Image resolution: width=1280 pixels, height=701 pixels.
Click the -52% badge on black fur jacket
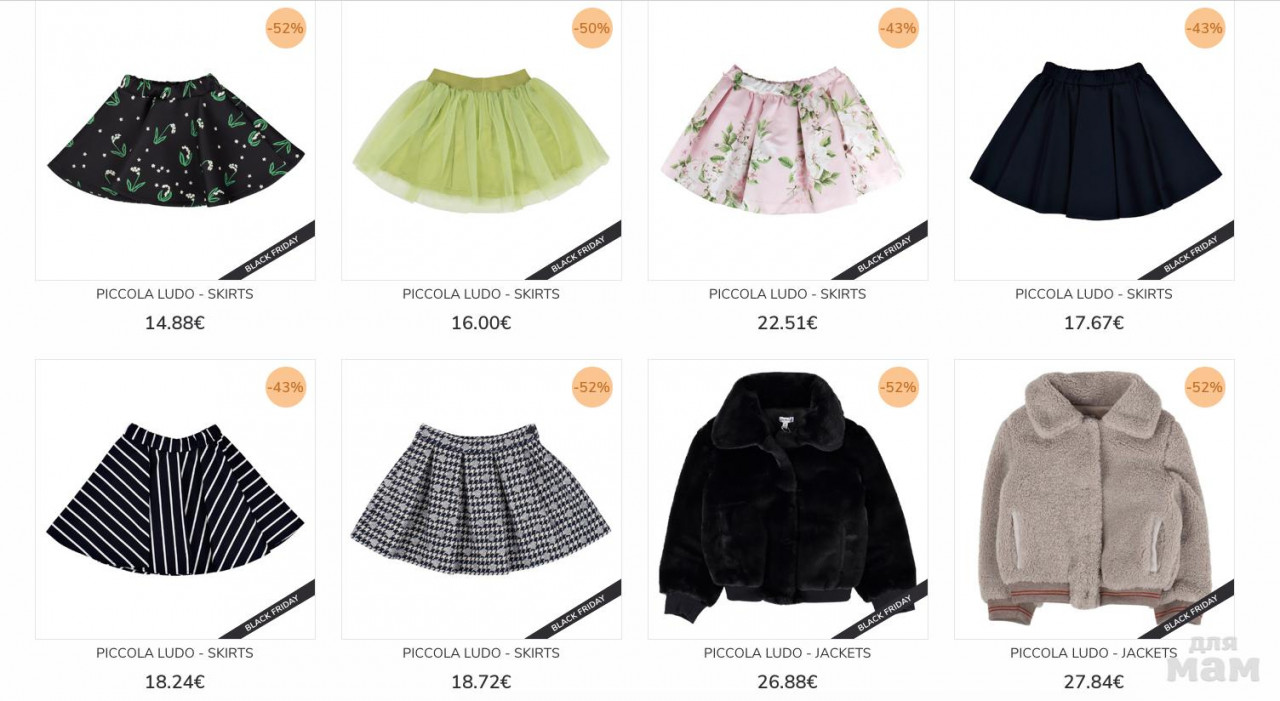(x=898, y=387)
